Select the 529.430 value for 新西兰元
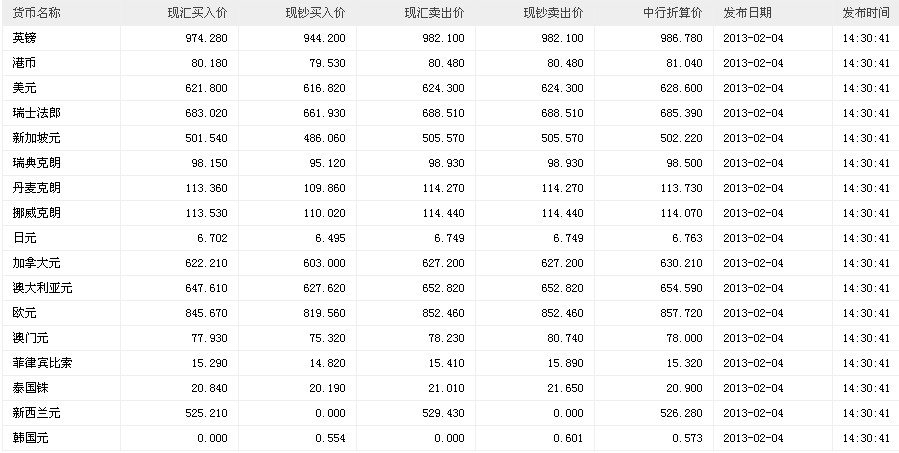899x453 pixels. coord(443,413)
